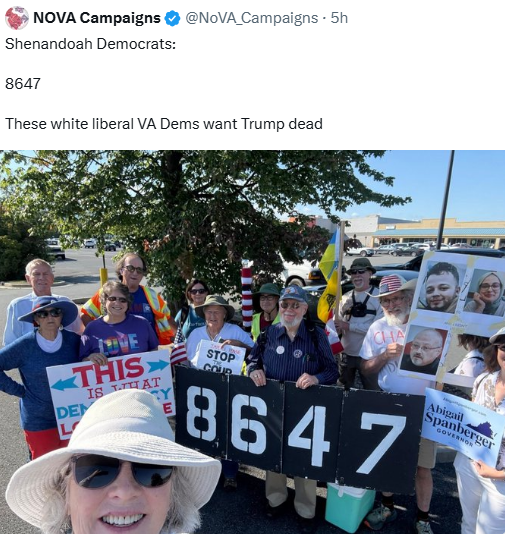Image resolution: width=505 pixels, height=534 pixels.
Task: Click the black 8647 number sign in photo
Action: (299, 429)
